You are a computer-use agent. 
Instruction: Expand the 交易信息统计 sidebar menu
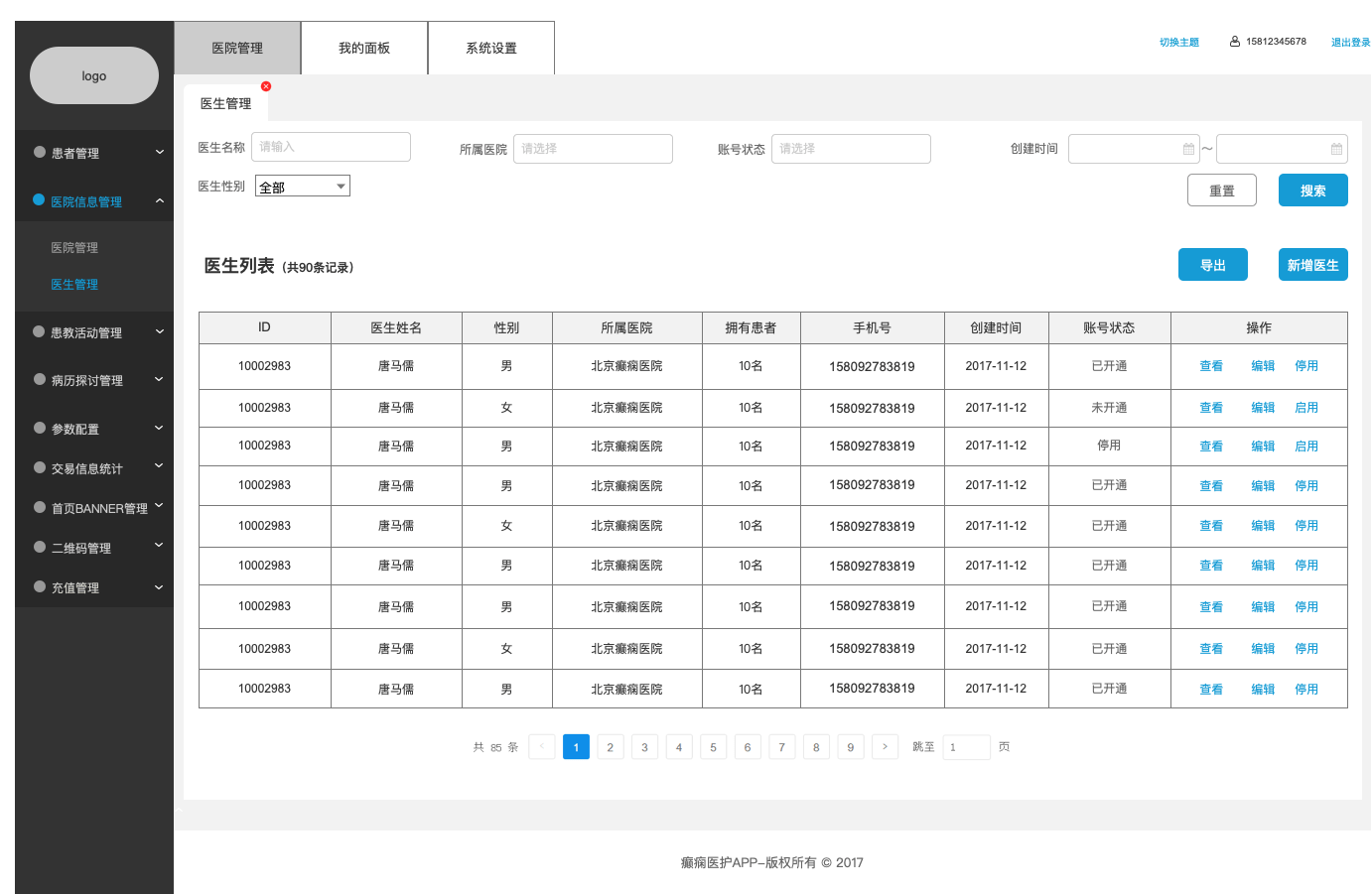(x=160, y=466)
